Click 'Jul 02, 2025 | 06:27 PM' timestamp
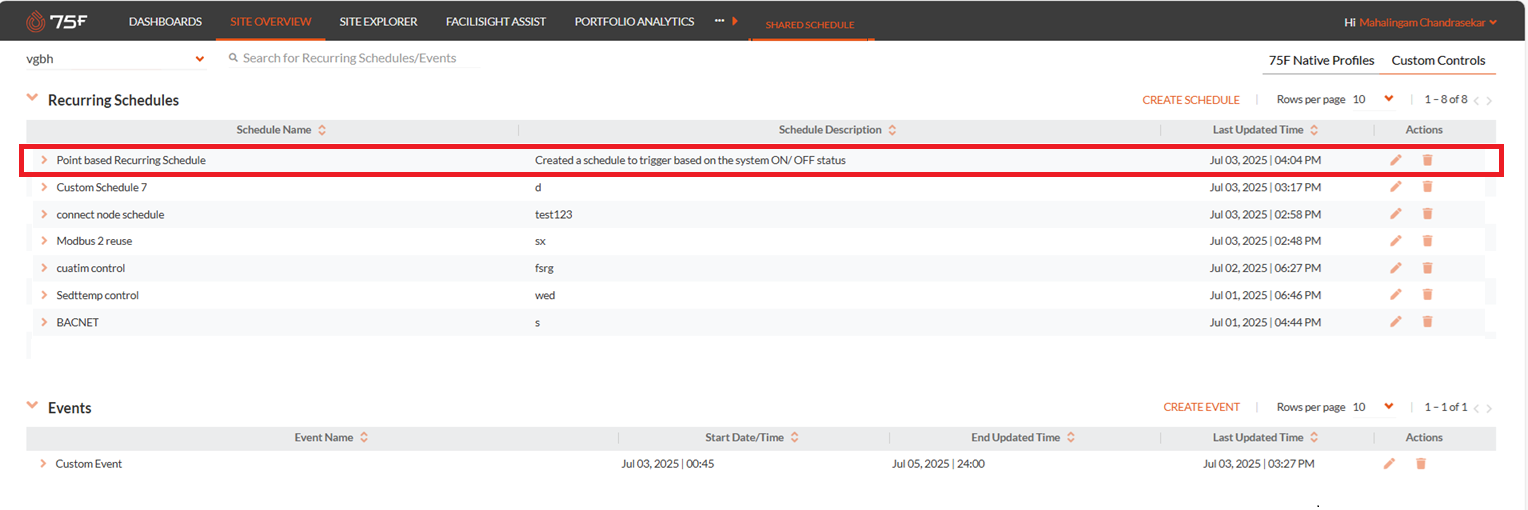Screen dimensions: 1528x510 pyautogui.click(x=1265, y=269)
